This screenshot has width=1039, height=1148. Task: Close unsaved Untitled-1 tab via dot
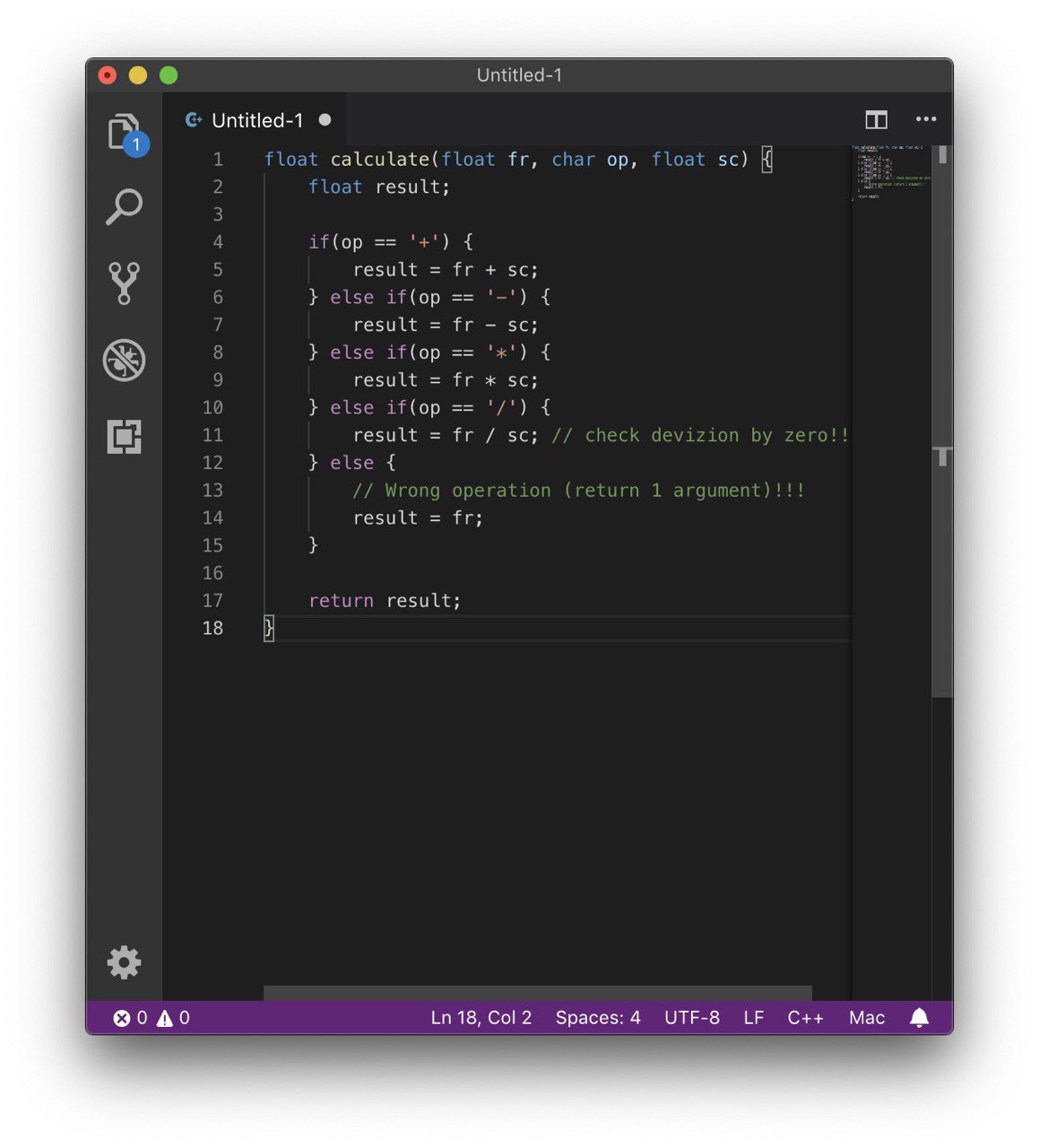[325, 119]
